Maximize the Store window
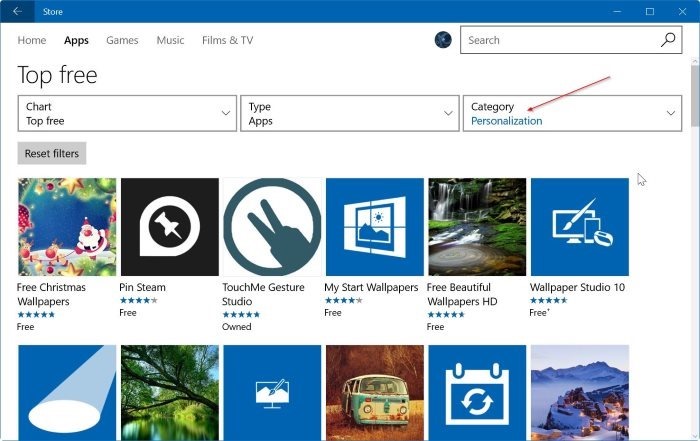 point(650,11)
